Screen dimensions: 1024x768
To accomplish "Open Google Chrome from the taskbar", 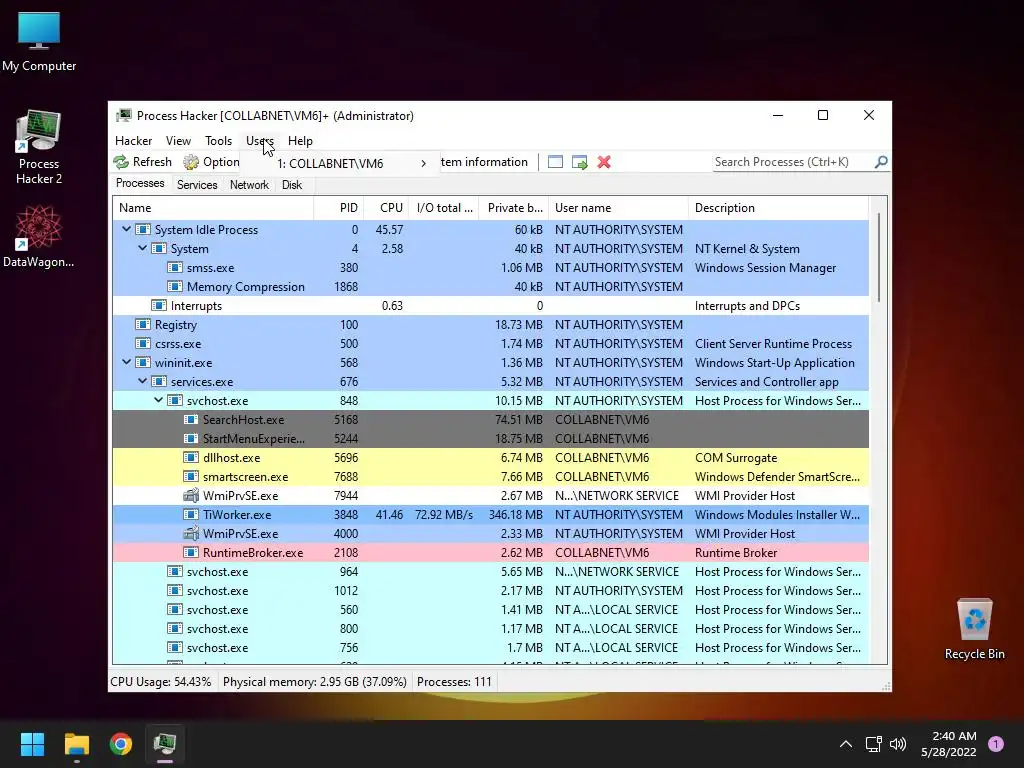I will 121,744.
